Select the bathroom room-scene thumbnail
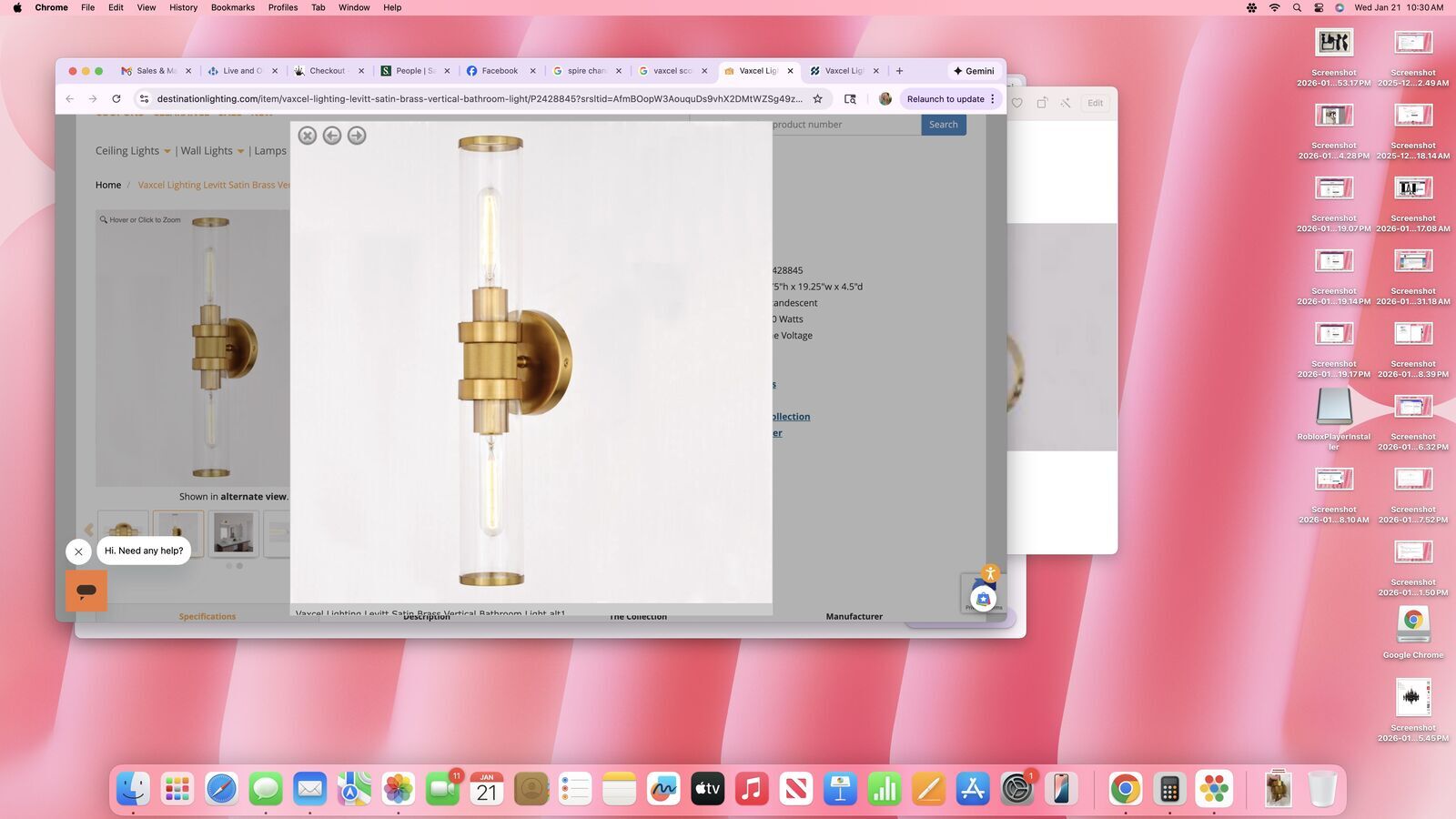Viewport: 1456px width, 819px height. click(234, 532)
